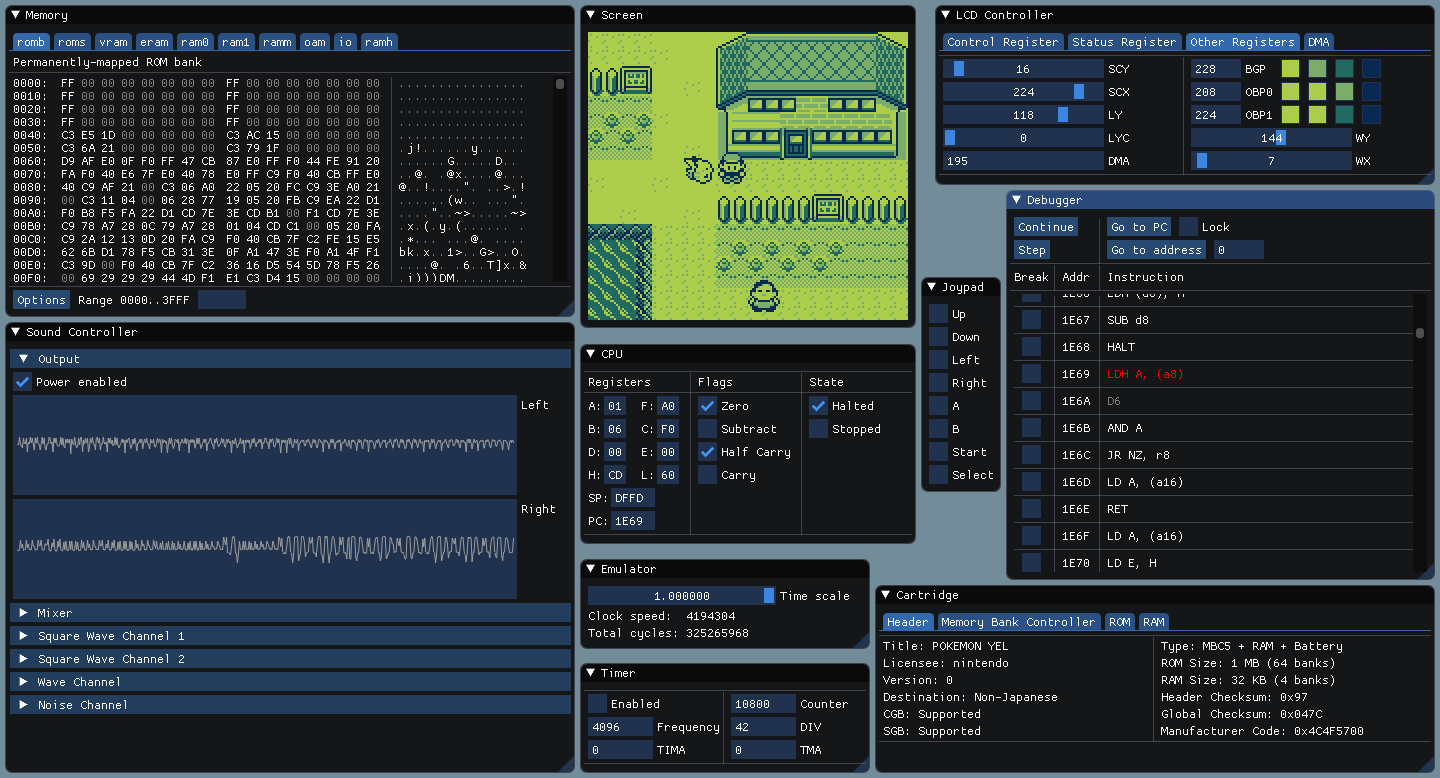Click the Go to address button

1157,250
